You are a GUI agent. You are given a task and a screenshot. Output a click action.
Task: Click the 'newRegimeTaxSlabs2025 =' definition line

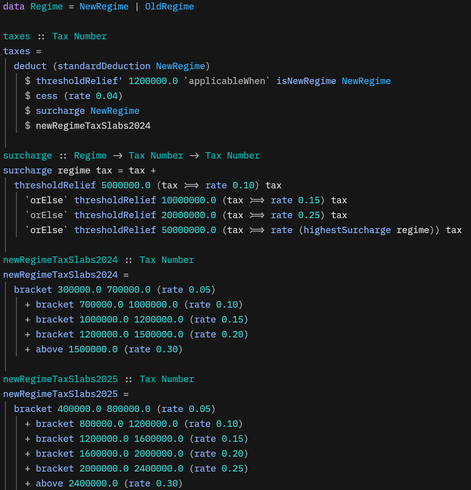coord(66,394)
